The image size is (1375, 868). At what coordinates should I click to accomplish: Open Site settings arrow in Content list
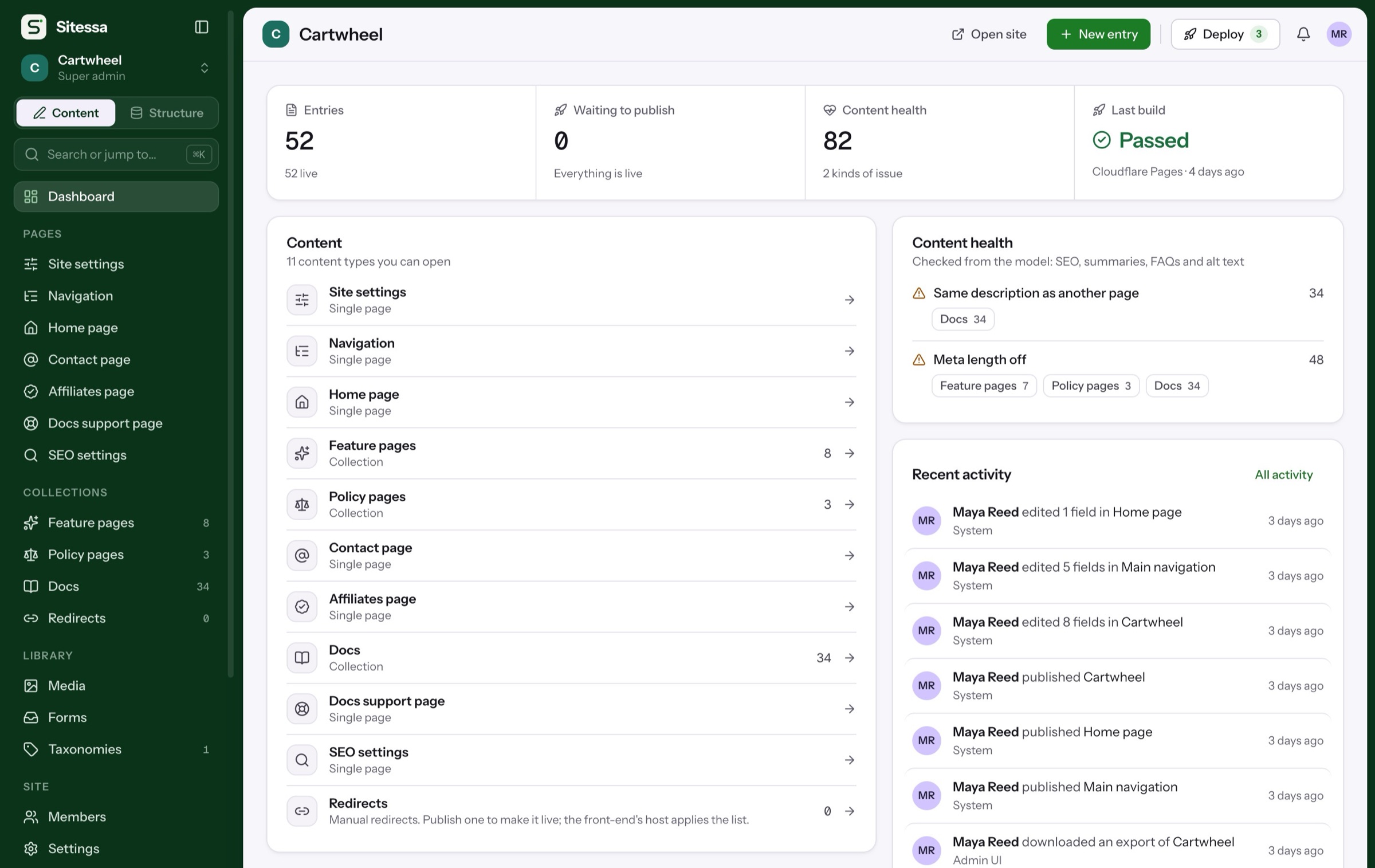[849, 300]
